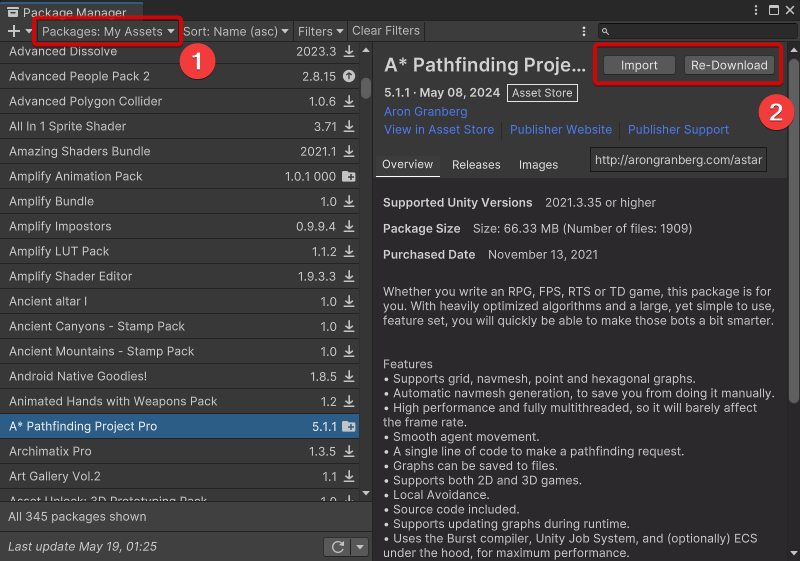The width and height of the screenshot is (800, 561).
Task: Click download icon for Amazing Shaders Bundle
Action: point(349,151)
